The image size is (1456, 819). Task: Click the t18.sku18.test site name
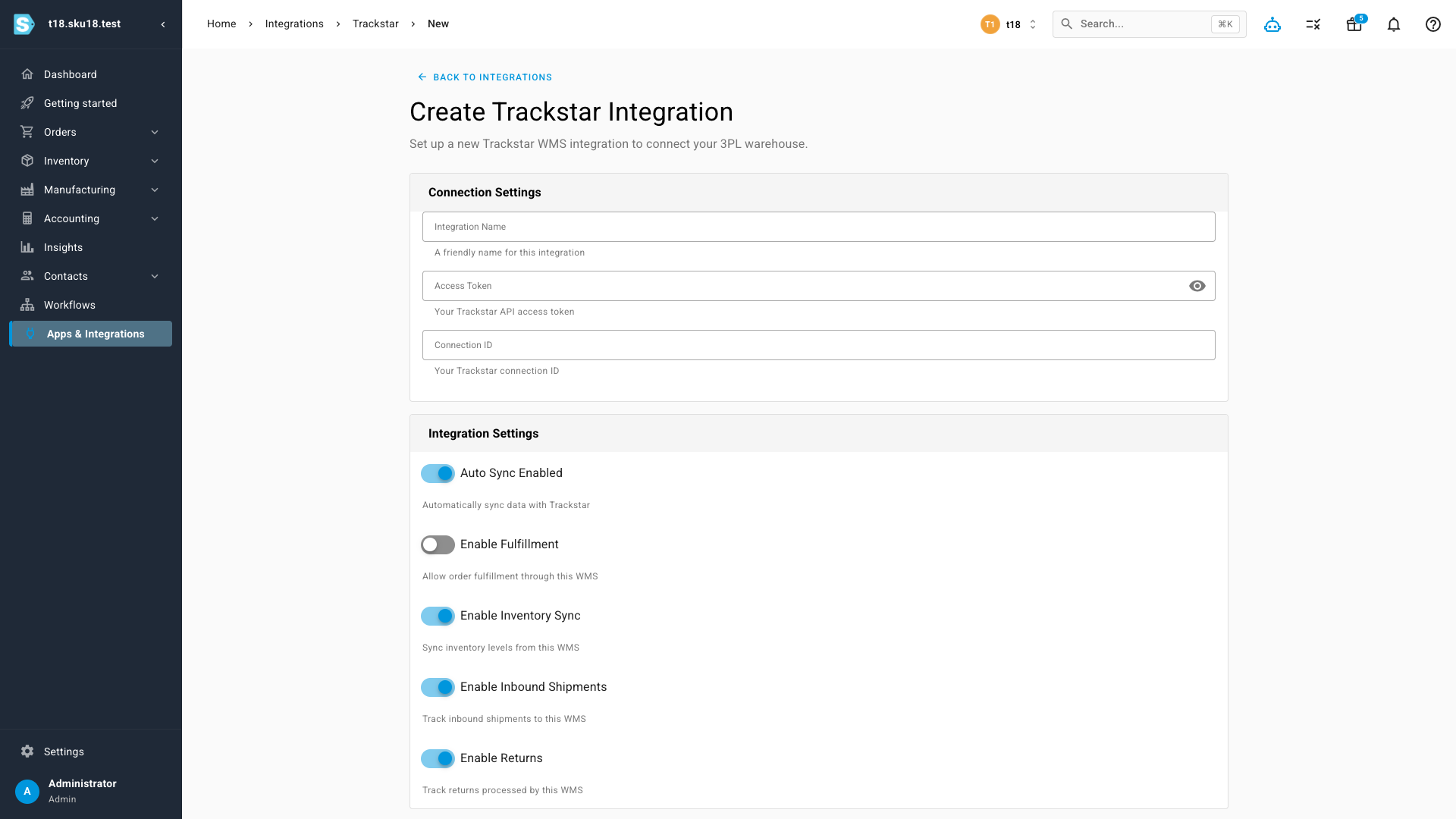(x=84, y=24)
